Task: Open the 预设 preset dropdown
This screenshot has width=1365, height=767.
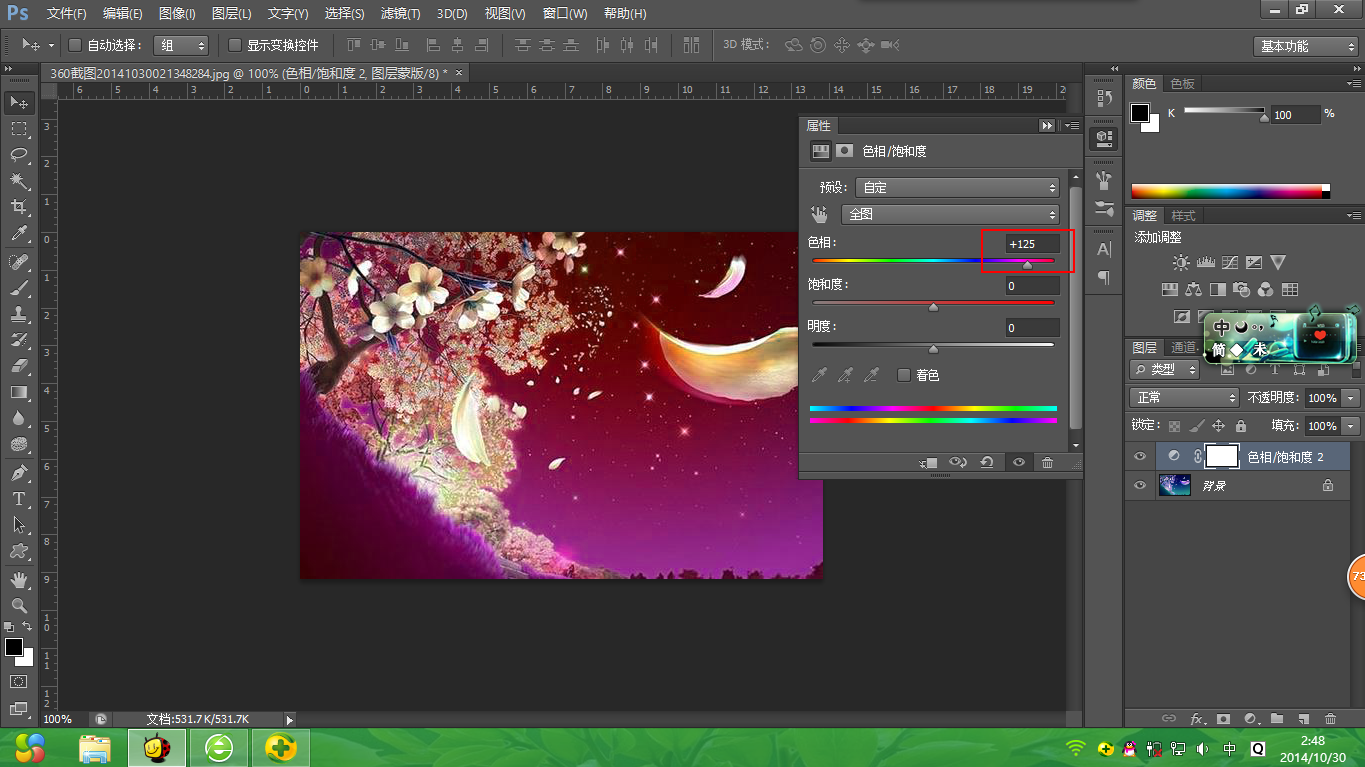Action: pyautogui.click(x=957, y=187)
